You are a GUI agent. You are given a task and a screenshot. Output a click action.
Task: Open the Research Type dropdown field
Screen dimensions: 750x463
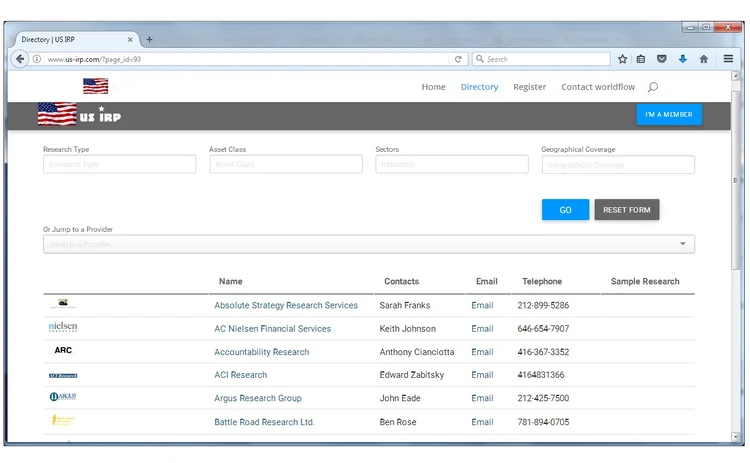(120, 165)
